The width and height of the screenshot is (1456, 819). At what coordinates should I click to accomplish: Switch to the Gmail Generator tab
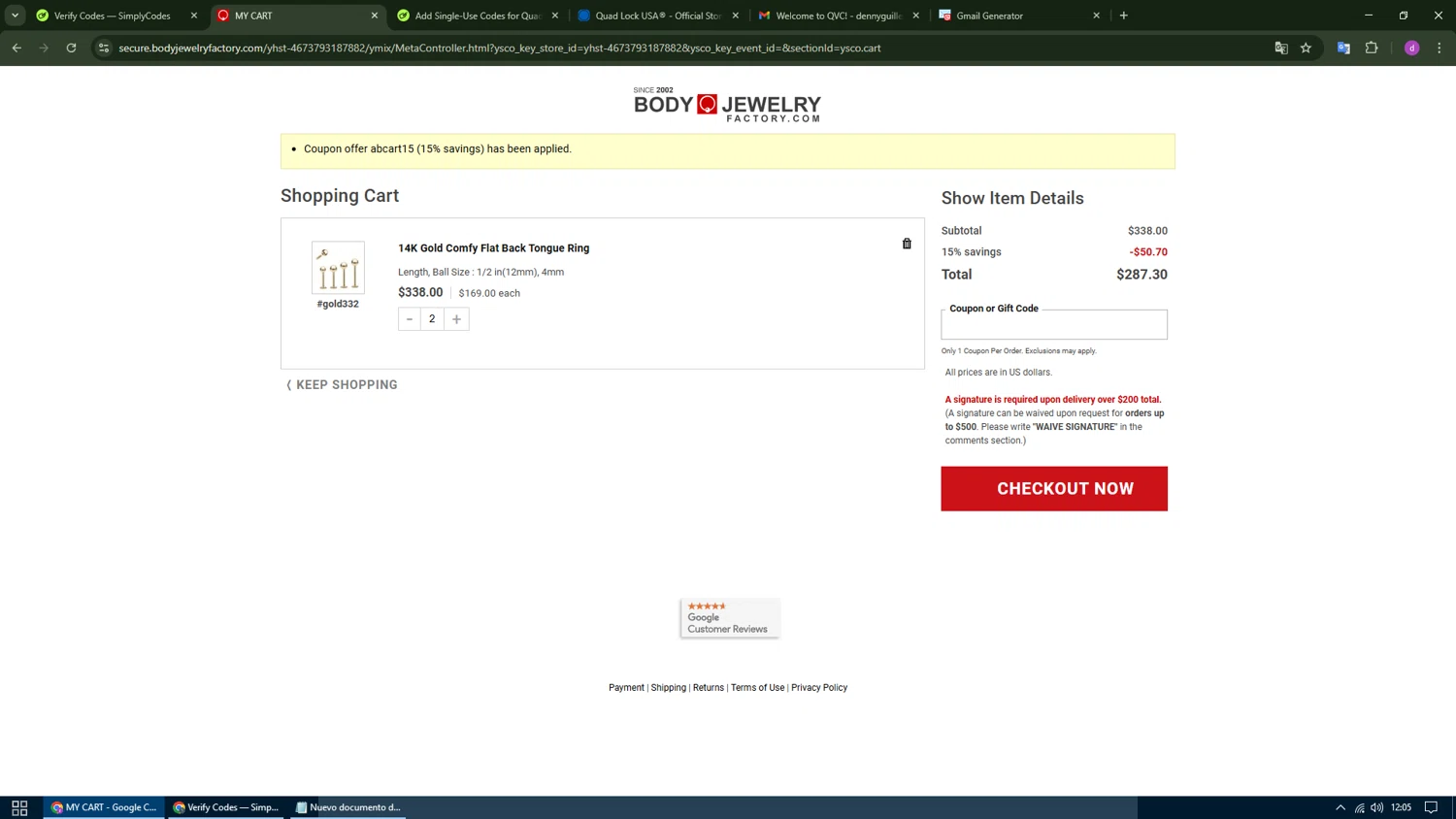(1019, 16)
